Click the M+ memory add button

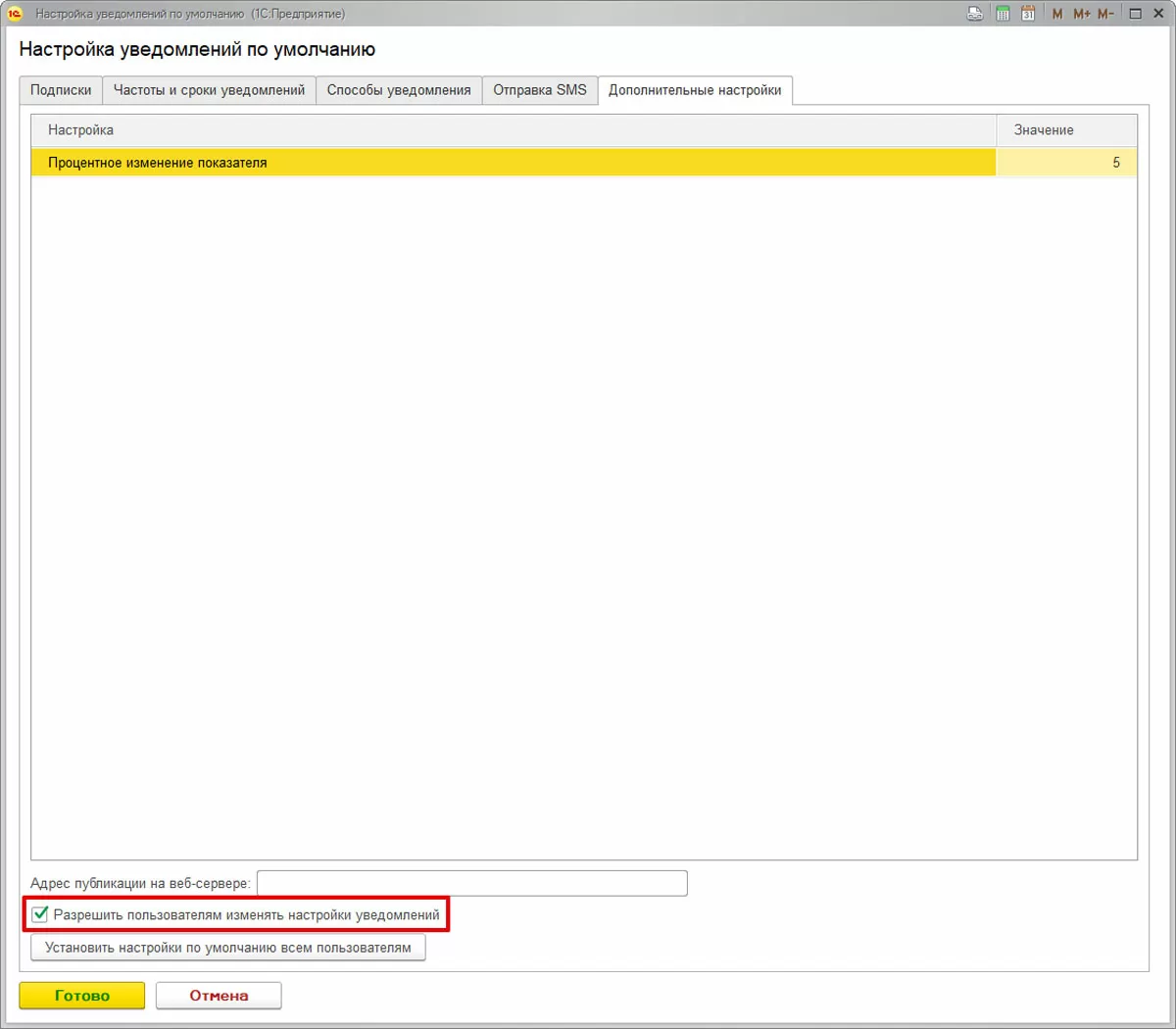(x=1082, y=14)
